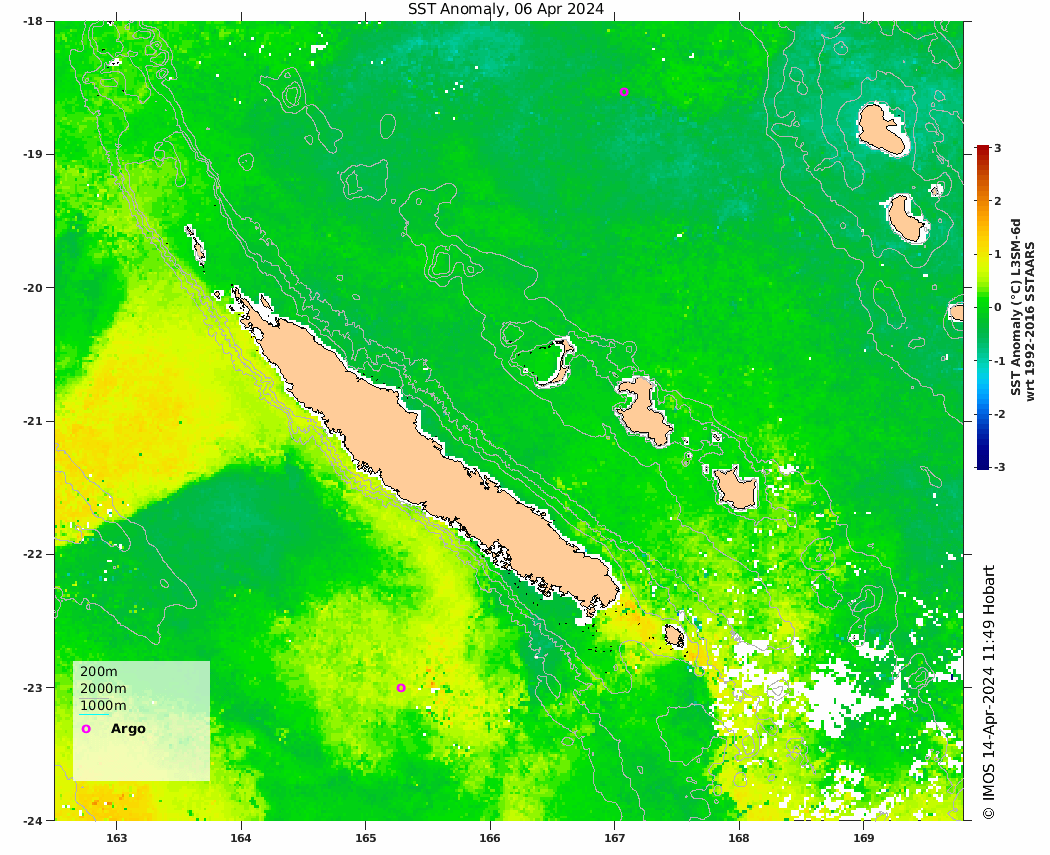This screenshot has width=1050, height=855.
Task: Click the longitude axis label '169'
Action: click(862, 838)
